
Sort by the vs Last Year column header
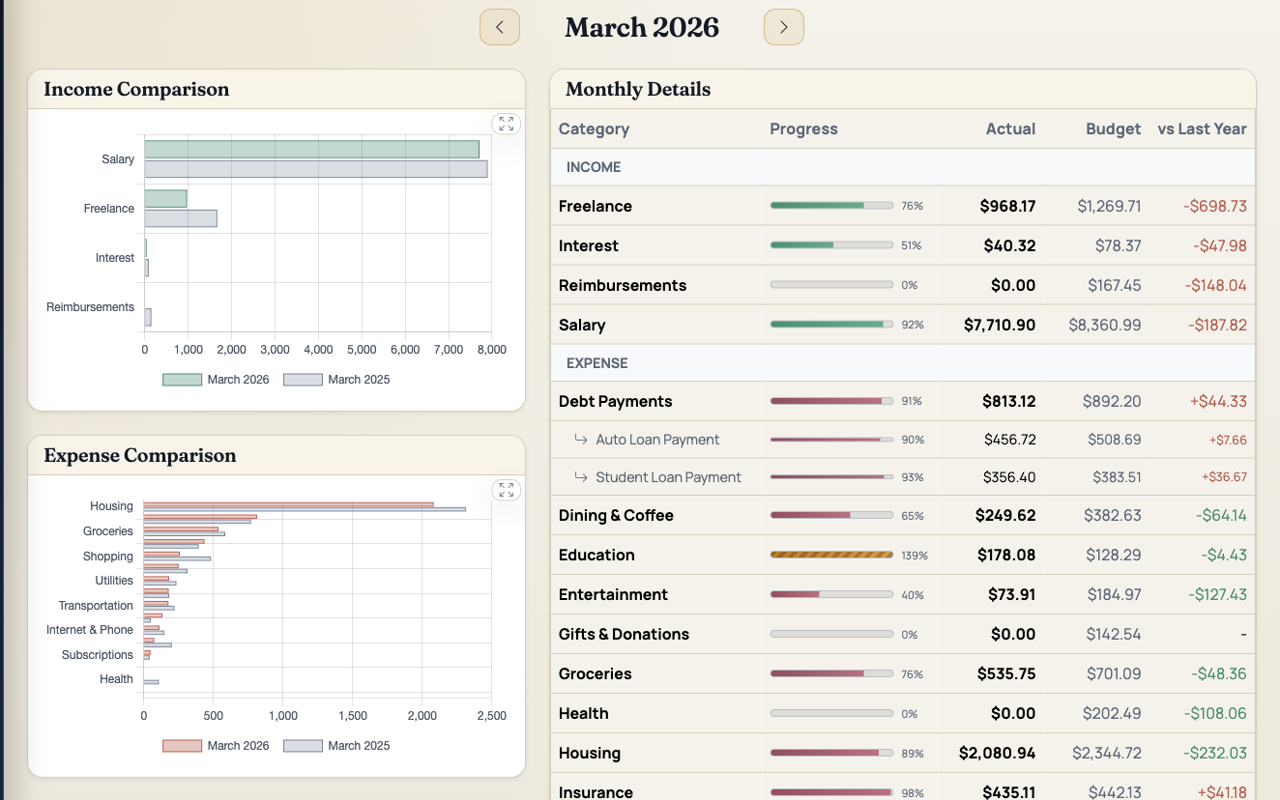[1201, 129]
